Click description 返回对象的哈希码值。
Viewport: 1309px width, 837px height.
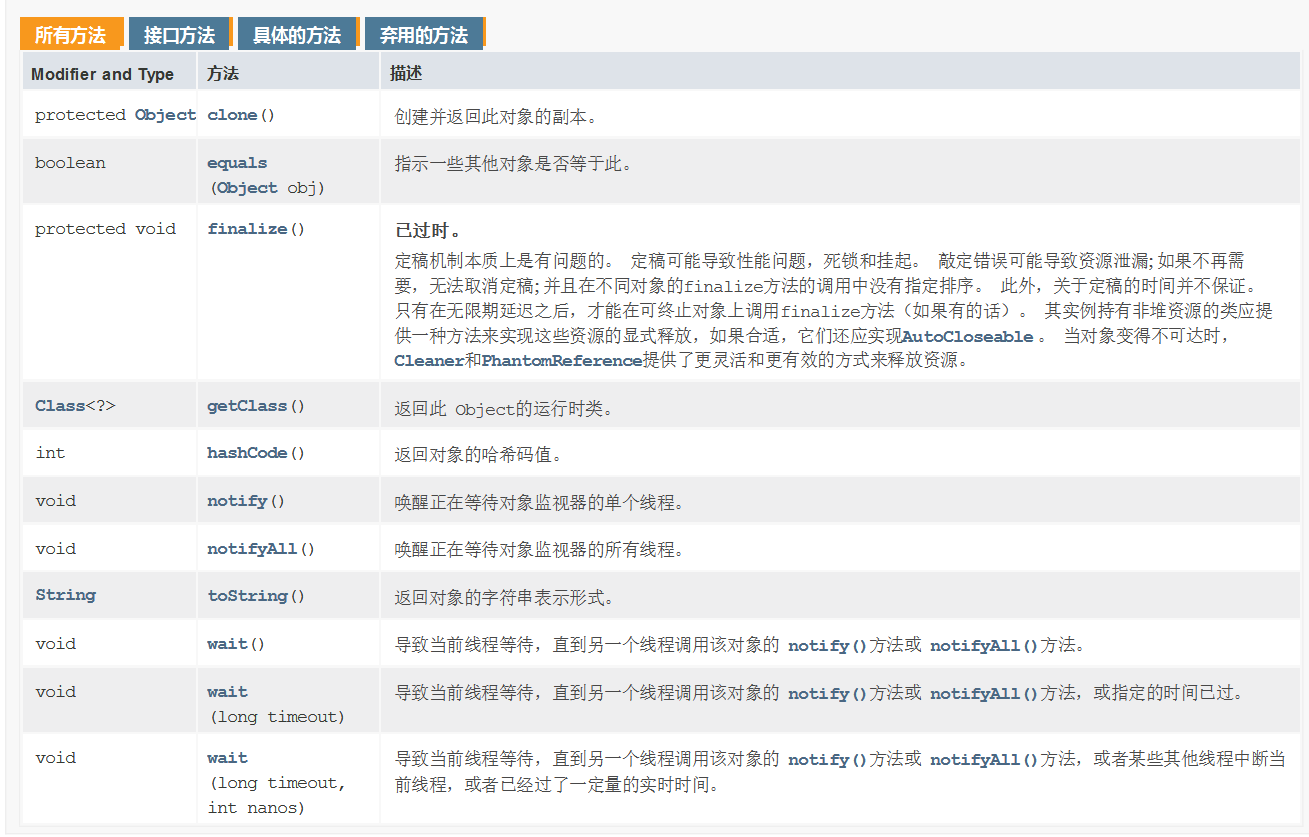click(479, 455)
